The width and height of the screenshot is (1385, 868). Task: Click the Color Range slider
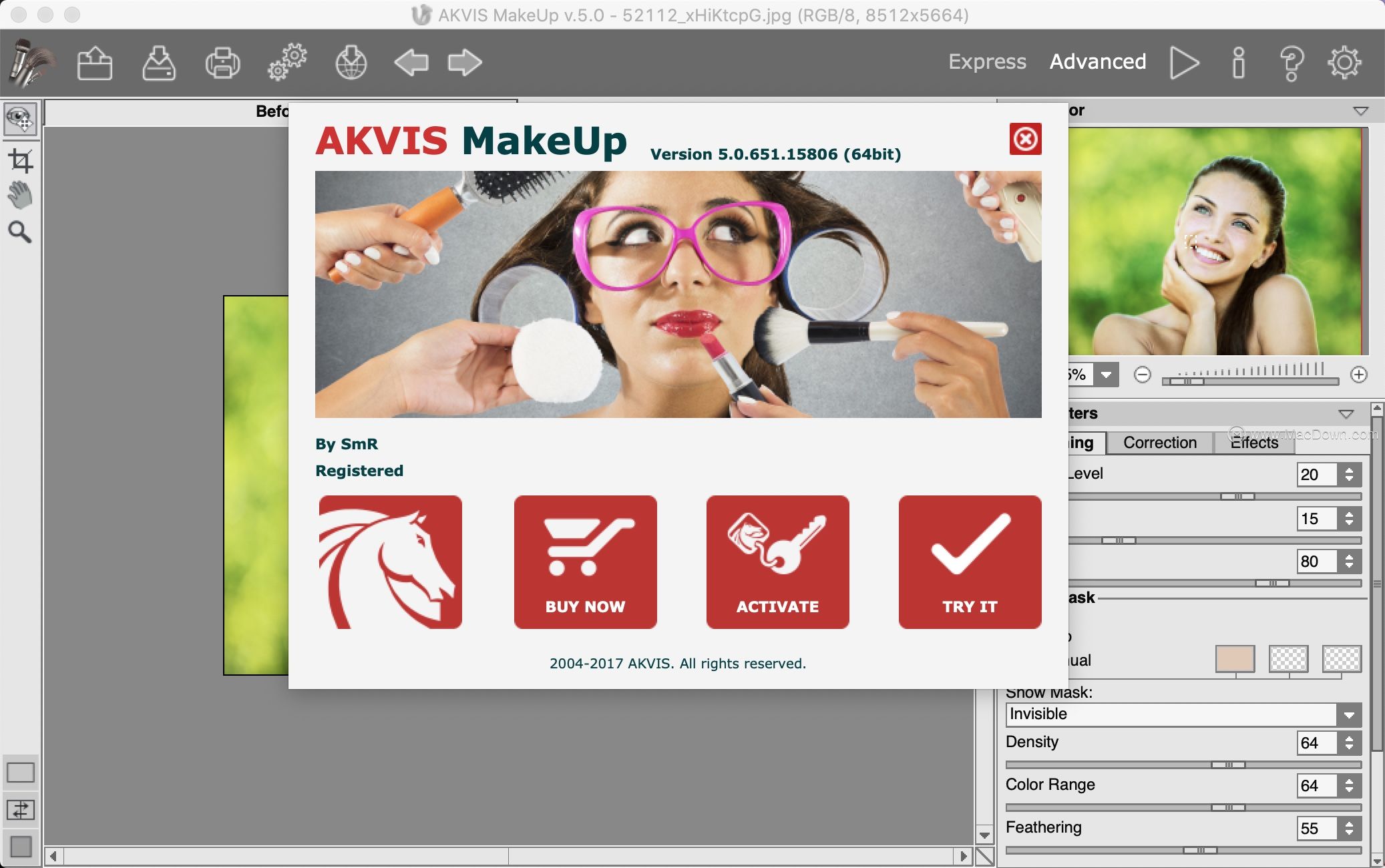click(1183, 808)
